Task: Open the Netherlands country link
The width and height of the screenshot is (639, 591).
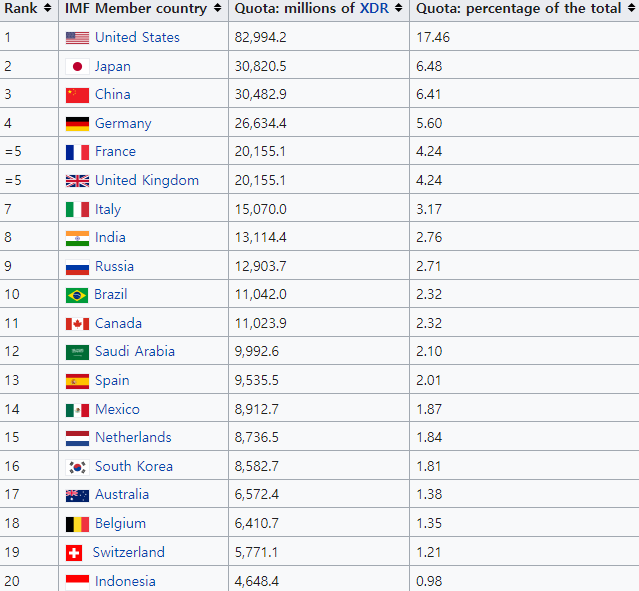Action: pyautogui.click(x=133, y=437)
